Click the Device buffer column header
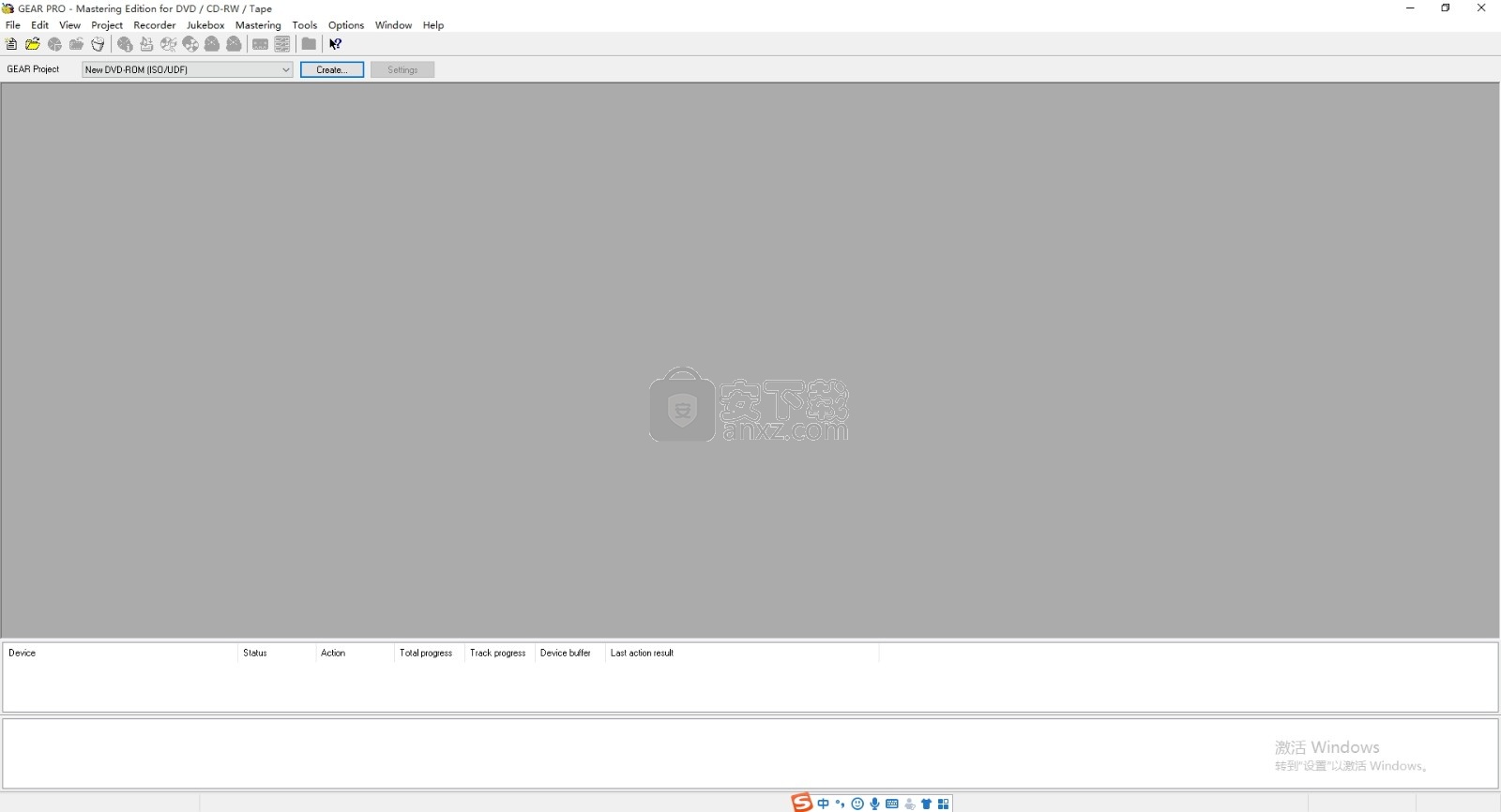Screen dimensions: 1501x812 [569, 653]
